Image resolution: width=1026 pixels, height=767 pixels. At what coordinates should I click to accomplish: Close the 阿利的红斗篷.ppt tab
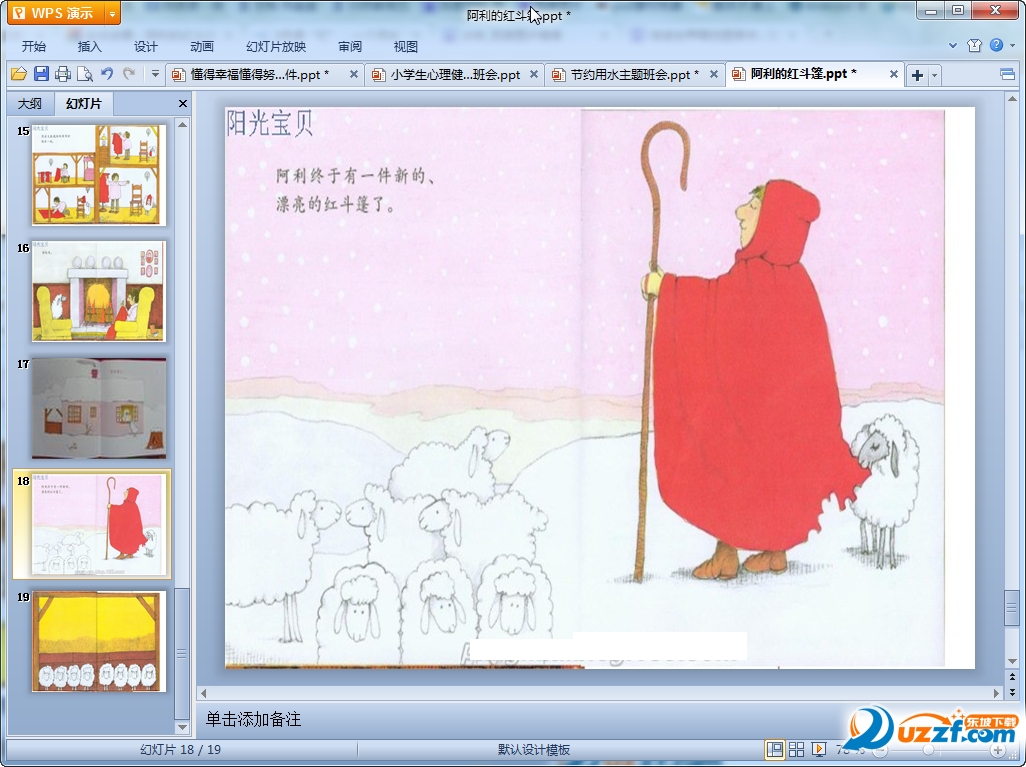(x=893, y=75)
